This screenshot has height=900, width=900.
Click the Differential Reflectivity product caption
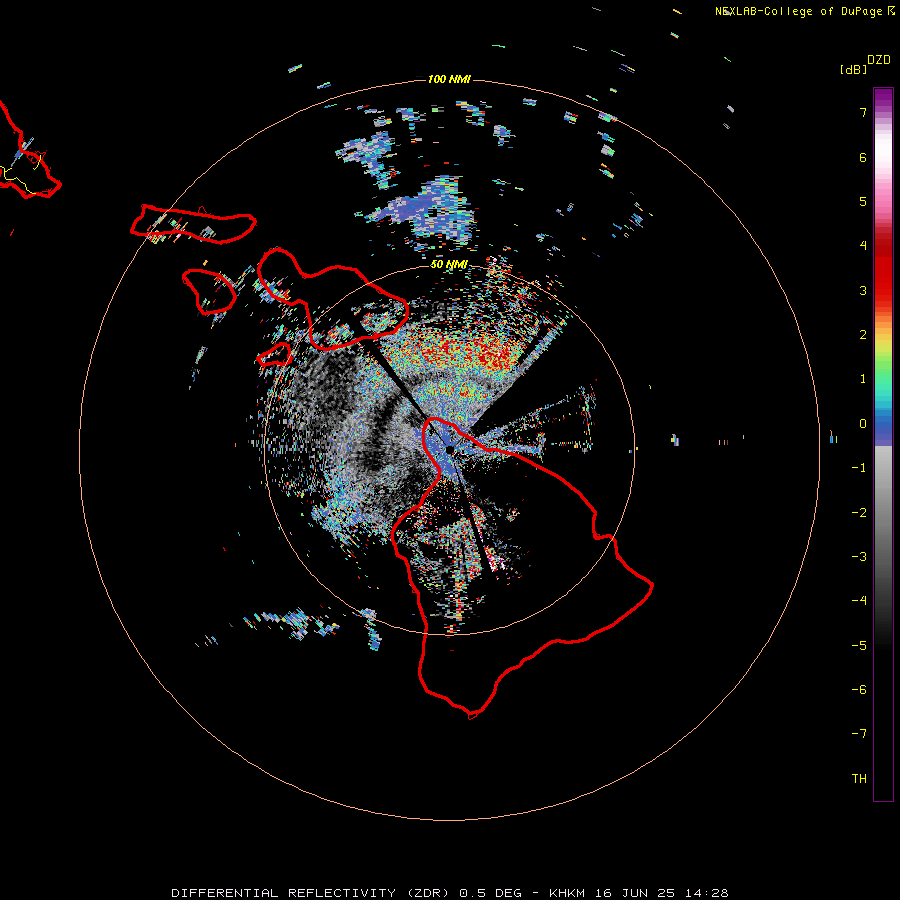coord(449,893)
